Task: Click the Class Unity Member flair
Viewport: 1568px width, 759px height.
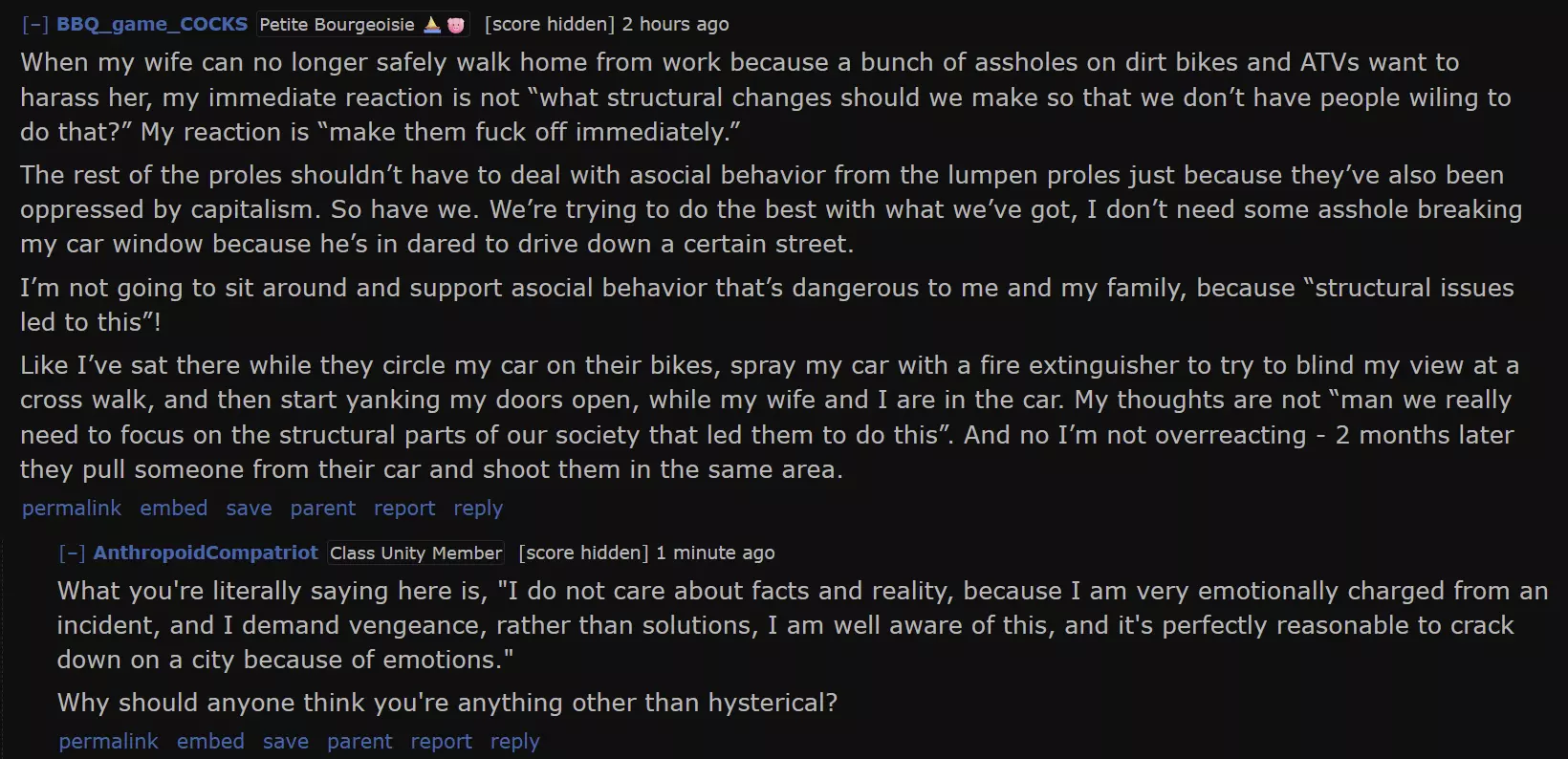Action: [416, 553]
